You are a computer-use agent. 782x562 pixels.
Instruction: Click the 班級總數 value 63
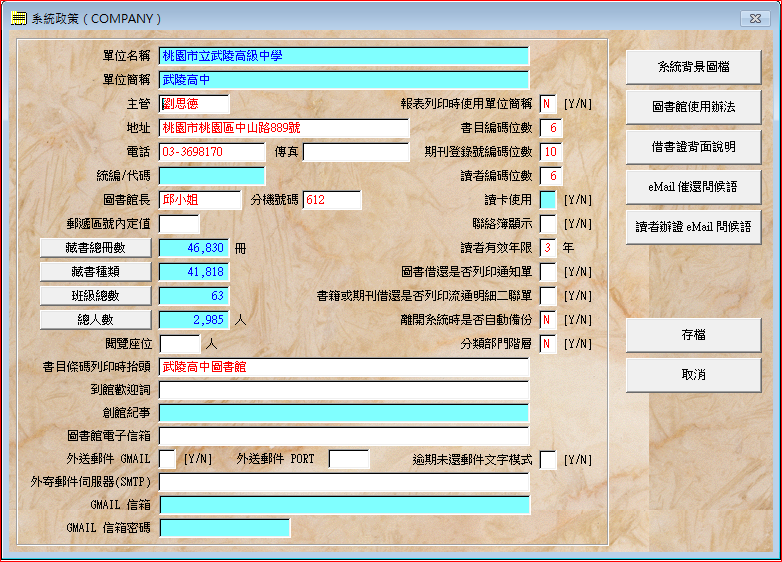click(194, 296)
